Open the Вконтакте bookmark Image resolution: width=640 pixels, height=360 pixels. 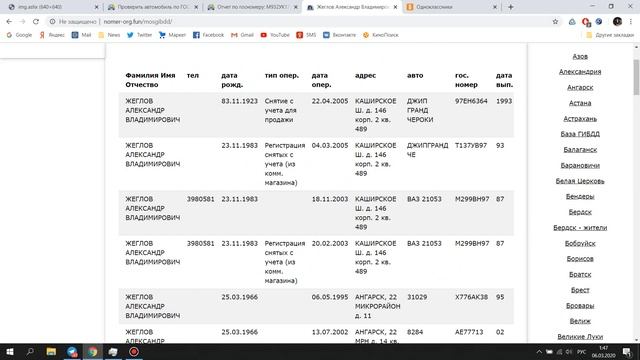tap(339, 35)
